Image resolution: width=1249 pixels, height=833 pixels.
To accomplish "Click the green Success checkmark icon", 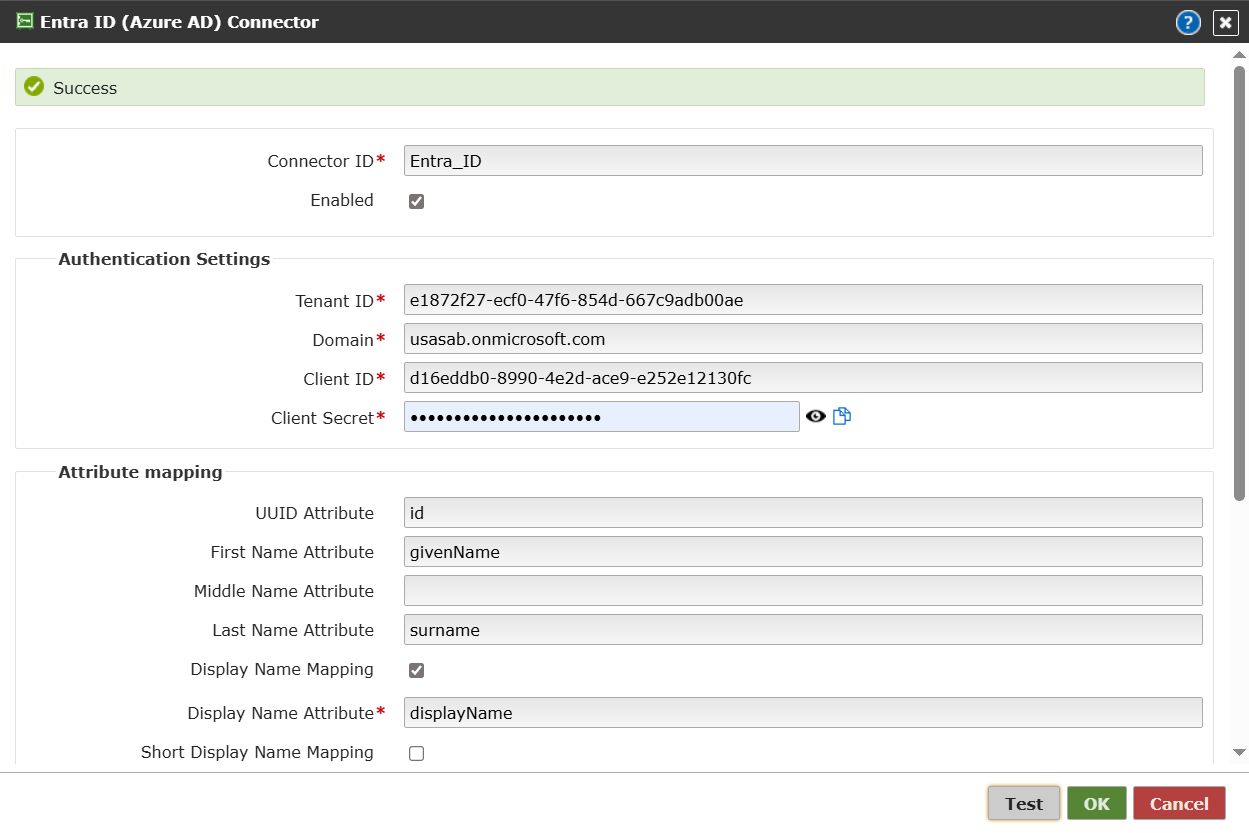I will coord(34,87).
